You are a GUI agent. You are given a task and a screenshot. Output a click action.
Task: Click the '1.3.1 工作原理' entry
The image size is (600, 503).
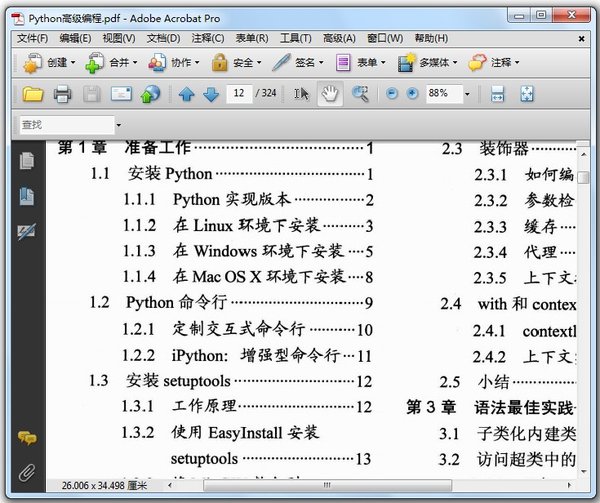[247, 406]
